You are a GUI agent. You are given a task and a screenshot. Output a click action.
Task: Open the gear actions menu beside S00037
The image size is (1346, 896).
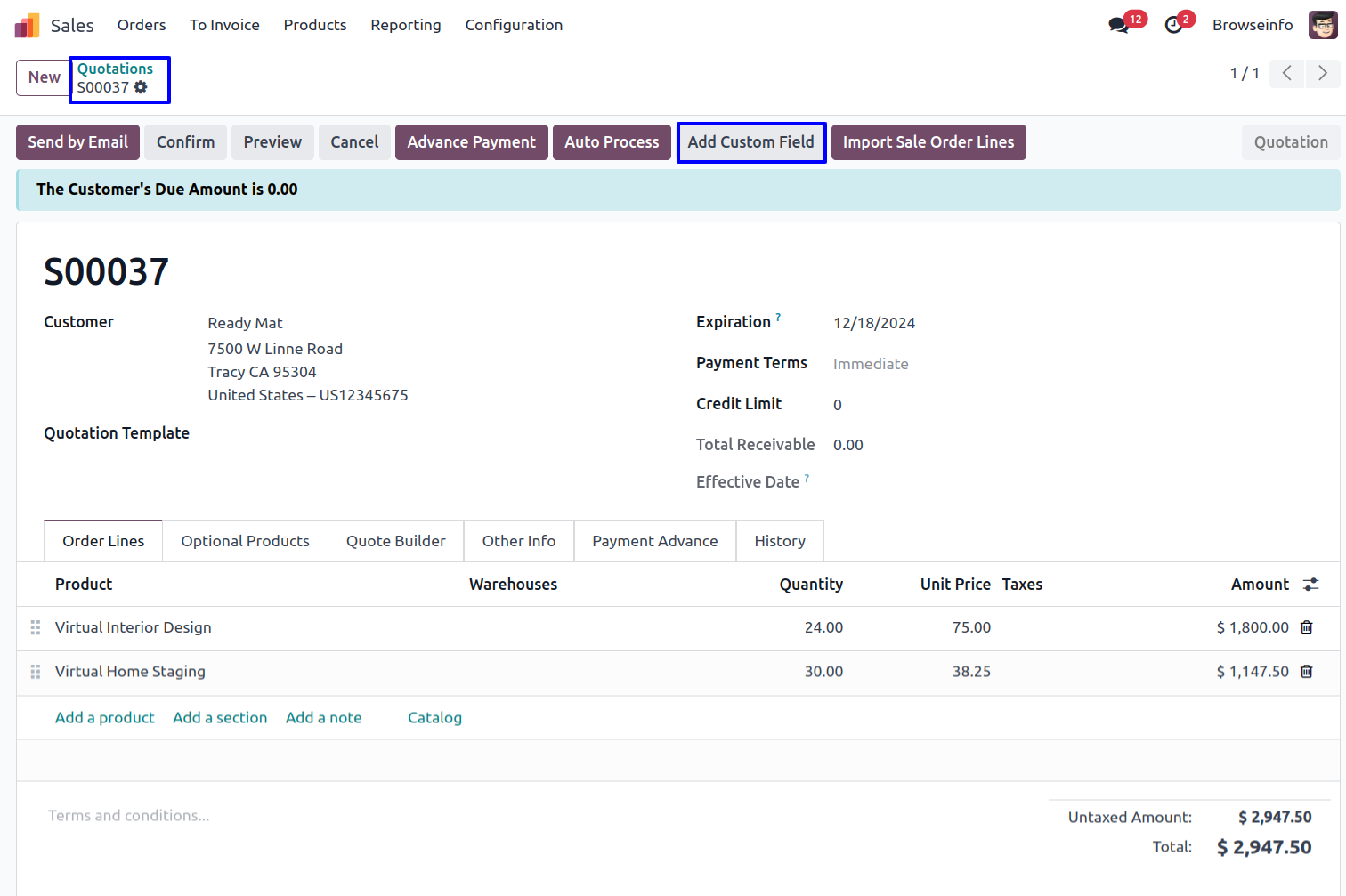pos(141,87)
